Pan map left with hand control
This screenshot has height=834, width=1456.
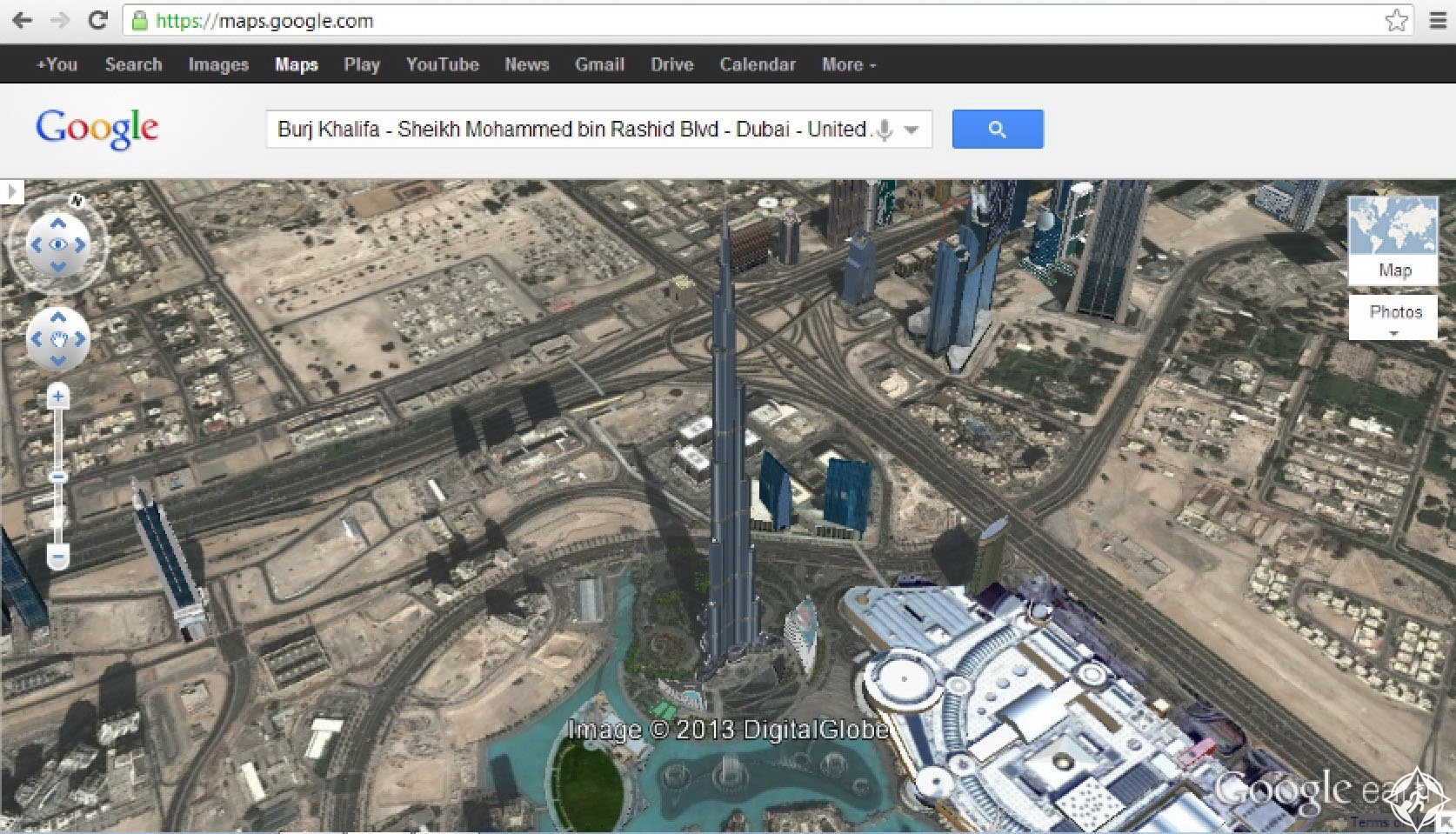pos(36,339)
